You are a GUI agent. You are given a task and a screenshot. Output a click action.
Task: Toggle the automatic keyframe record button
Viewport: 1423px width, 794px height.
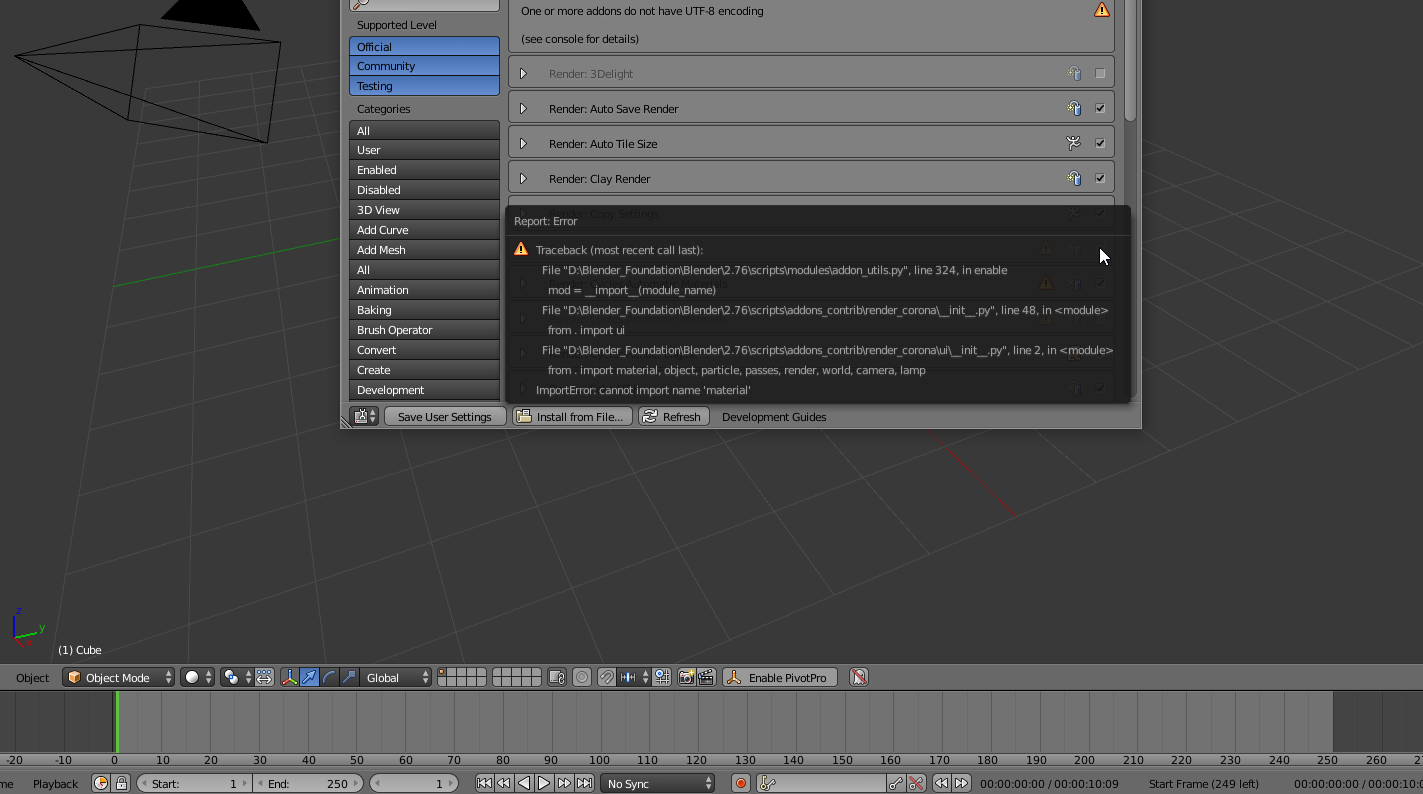(x=741, y=783)
